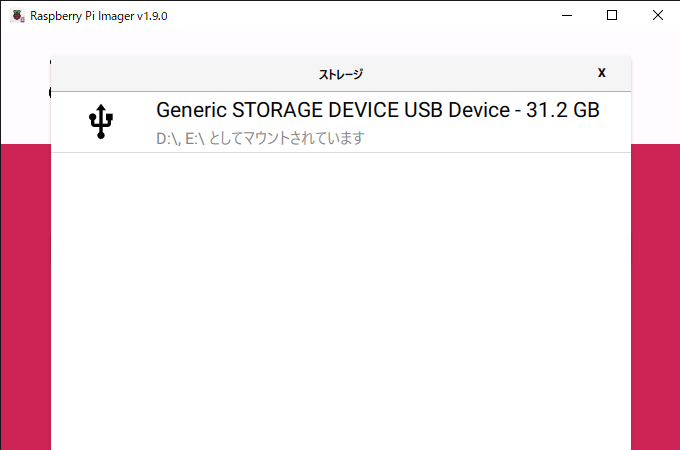
Task: Click empty white list area below the device
Action: [x=341, y=299]
